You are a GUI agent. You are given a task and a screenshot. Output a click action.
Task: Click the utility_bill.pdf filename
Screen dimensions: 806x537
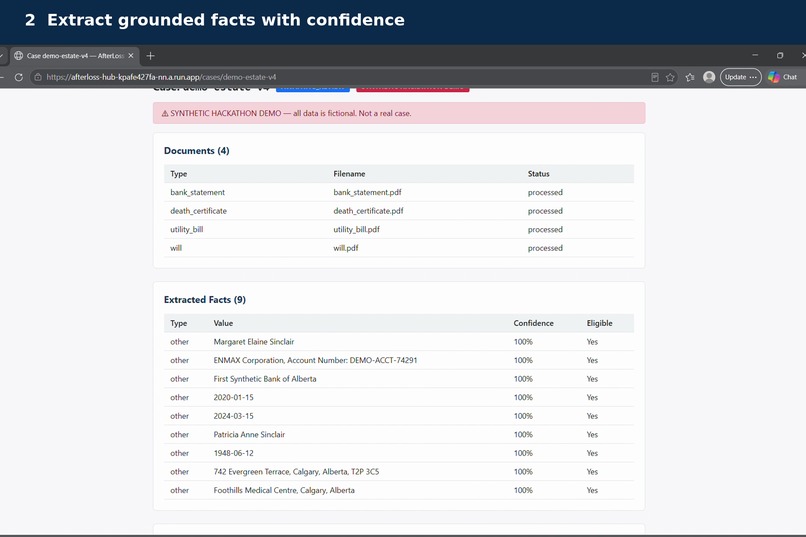click(x=356, y=229)
